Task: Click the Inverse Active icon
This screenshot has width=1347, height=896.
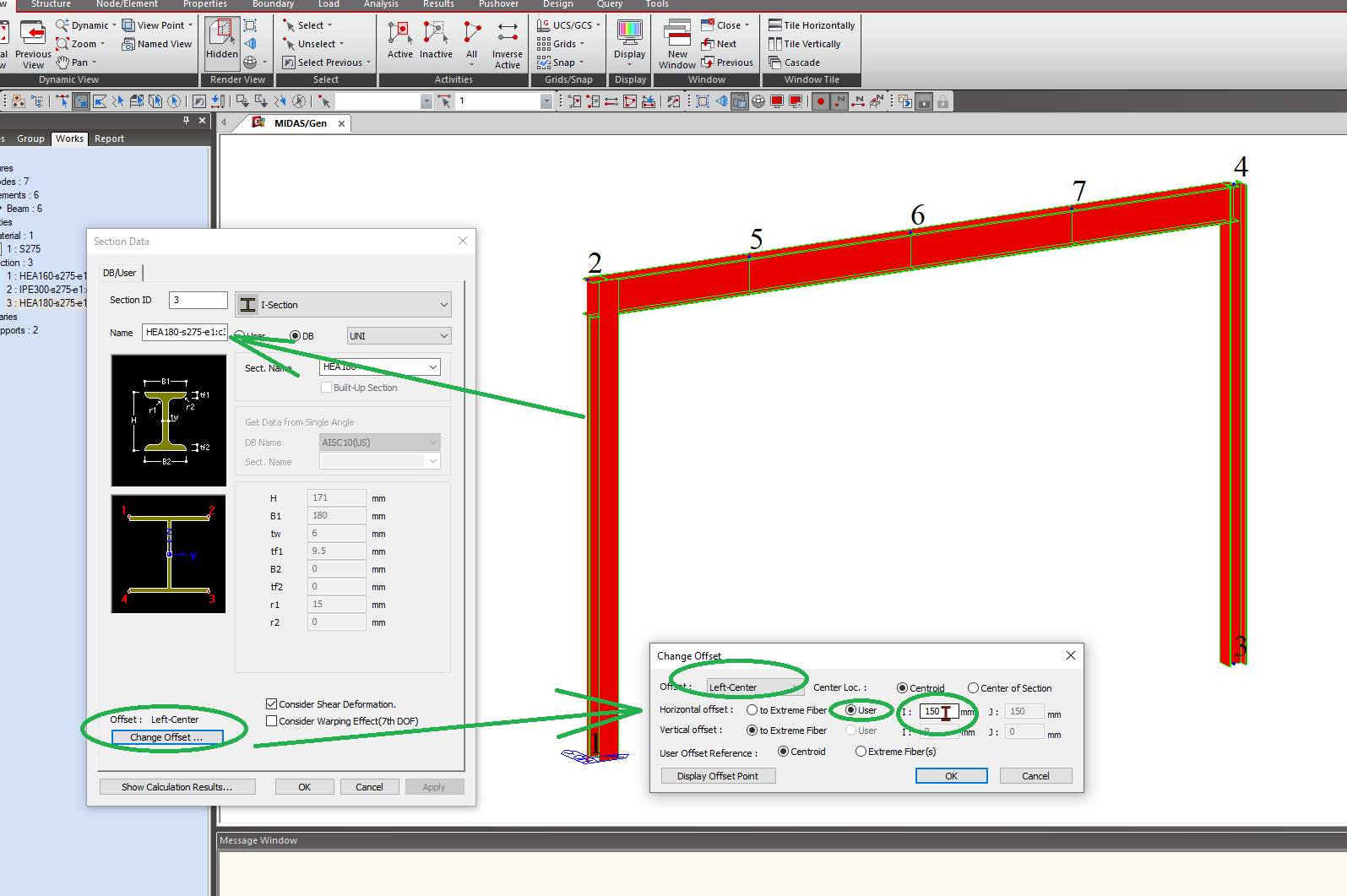Action: [508, 32]
